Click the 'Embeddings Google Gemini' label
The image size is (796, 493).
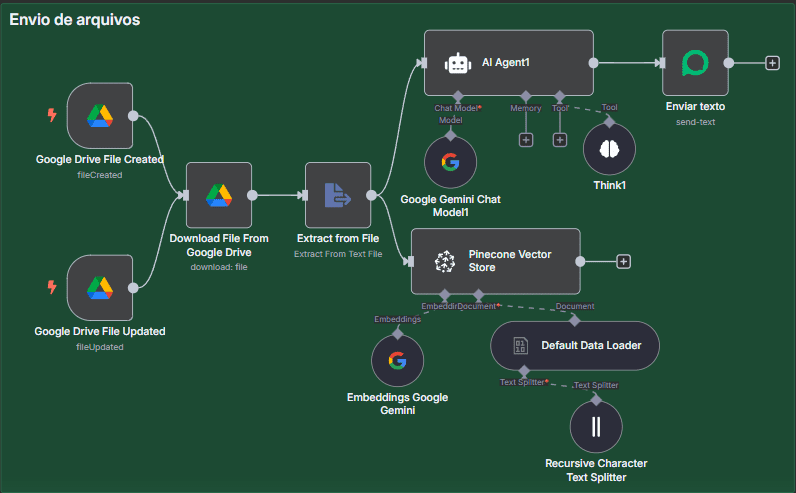pos(397,404)
